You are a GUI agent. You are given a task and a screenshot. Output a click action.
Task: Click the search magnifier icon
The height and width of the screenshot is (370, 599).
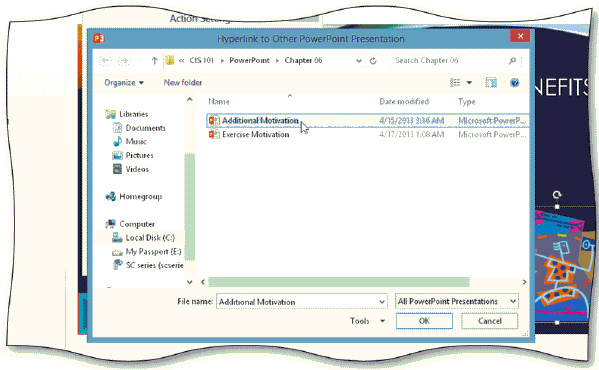click(x=512, y=60)
